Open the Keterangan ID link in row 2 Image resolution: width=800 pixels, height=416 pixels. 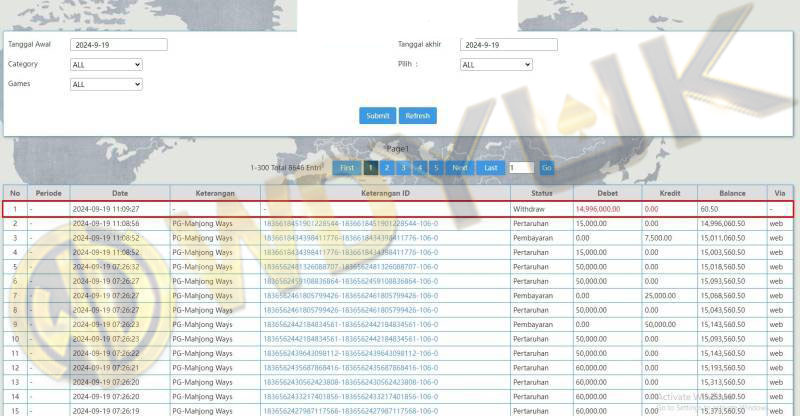(x=351, y=224)
